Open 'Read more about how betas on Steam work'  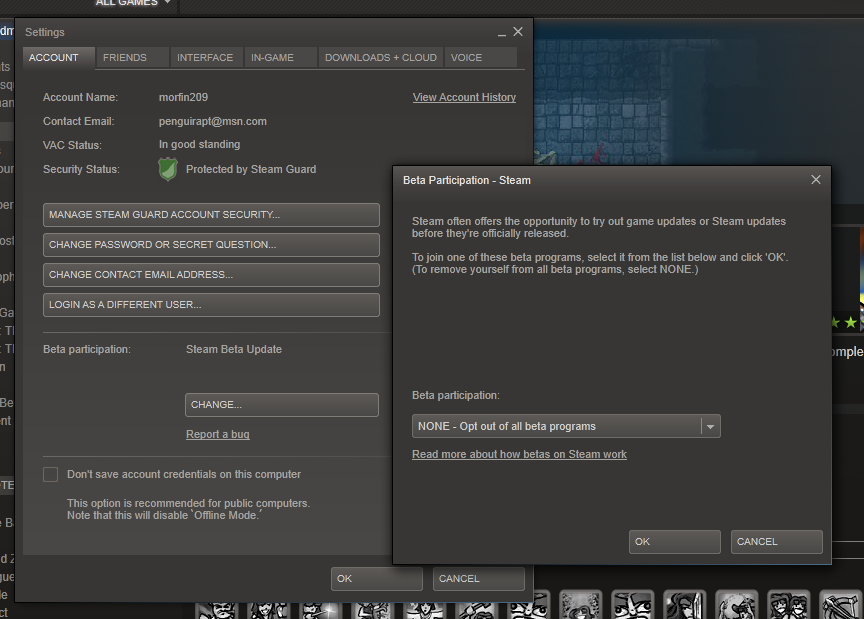point(519,454)
